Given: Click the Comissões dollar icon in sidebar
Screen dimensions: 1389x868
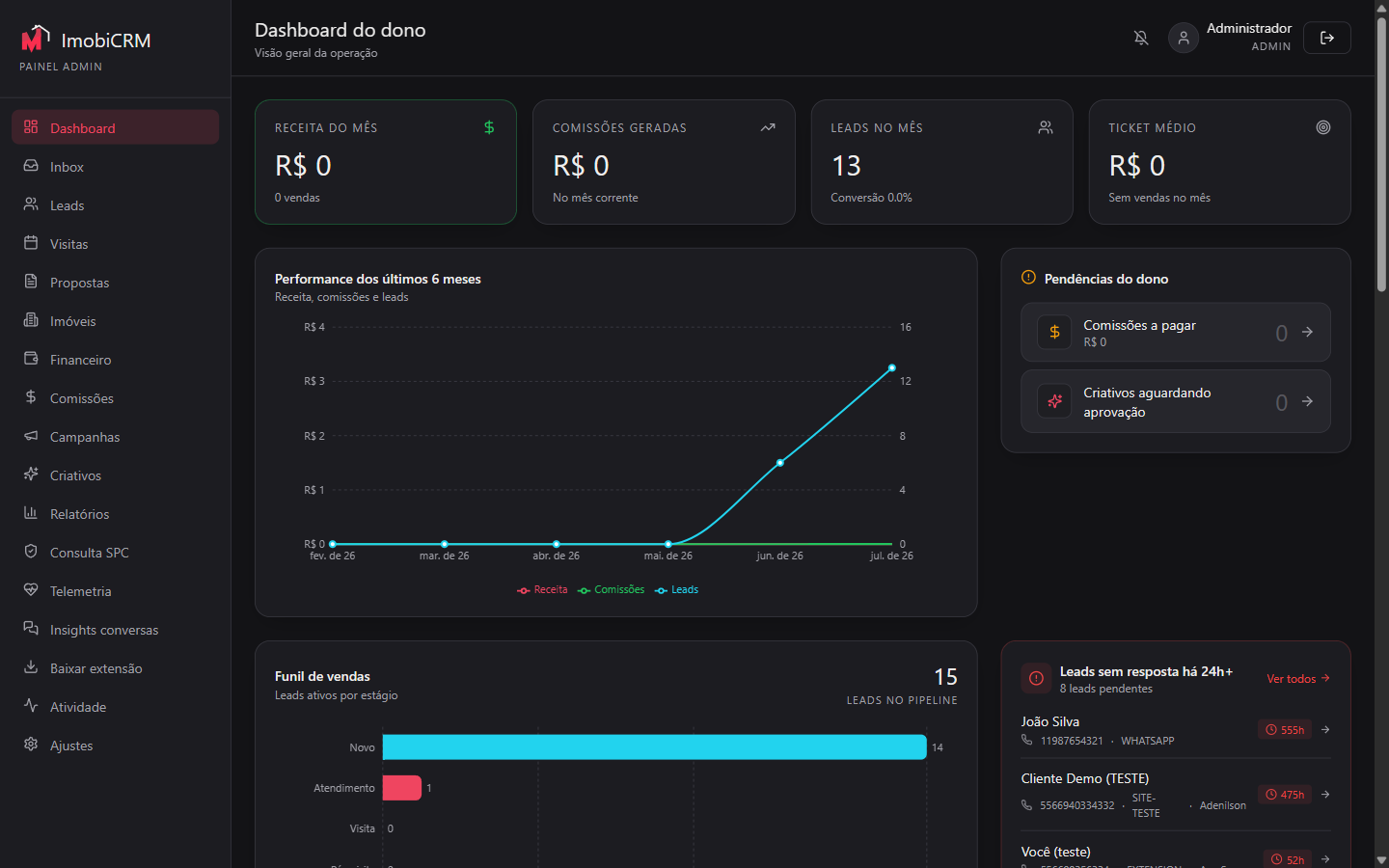Looking at the screenshot, I should (31, 397).
